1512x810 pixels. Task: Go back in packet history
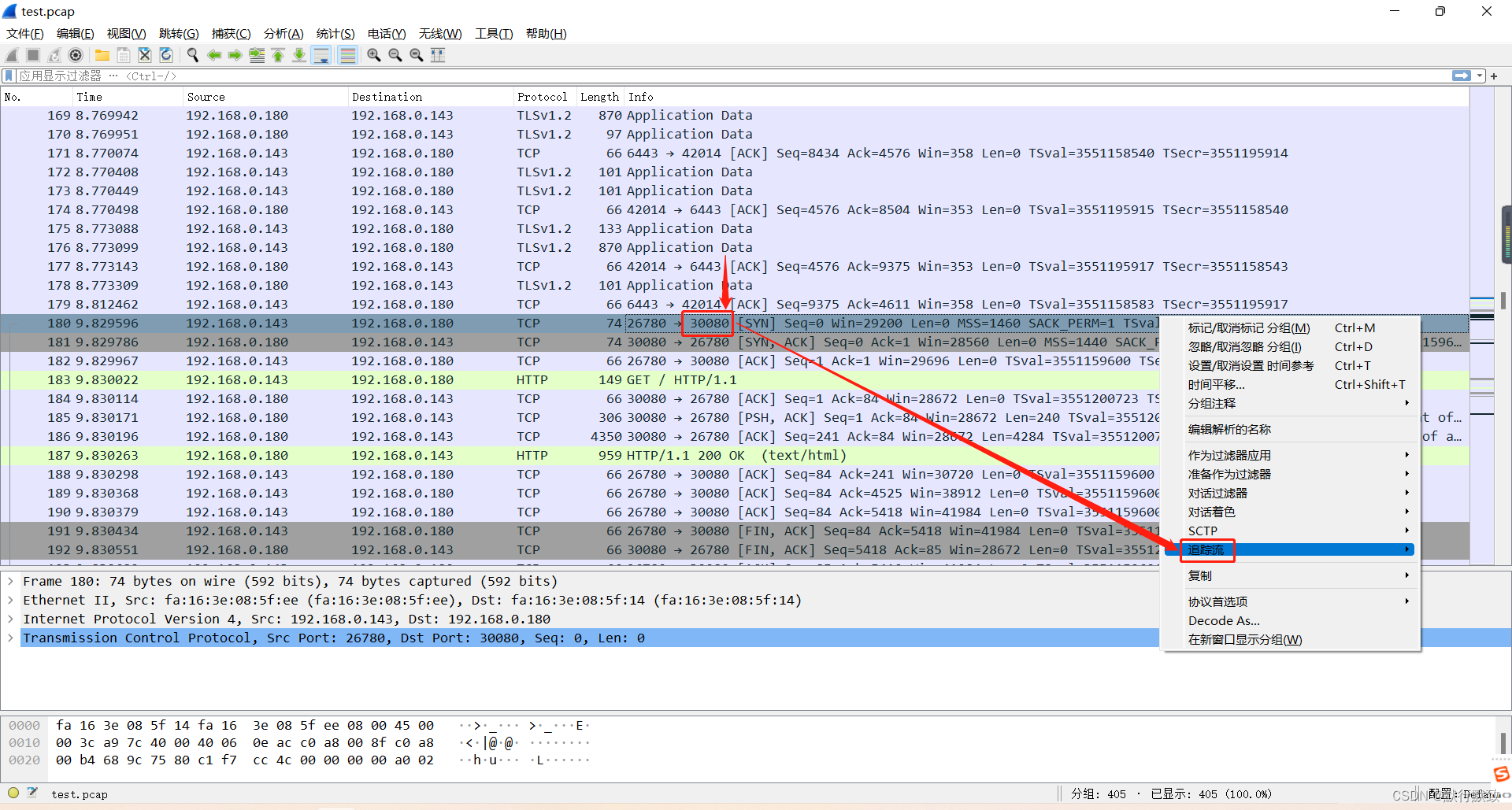(214, 55)
